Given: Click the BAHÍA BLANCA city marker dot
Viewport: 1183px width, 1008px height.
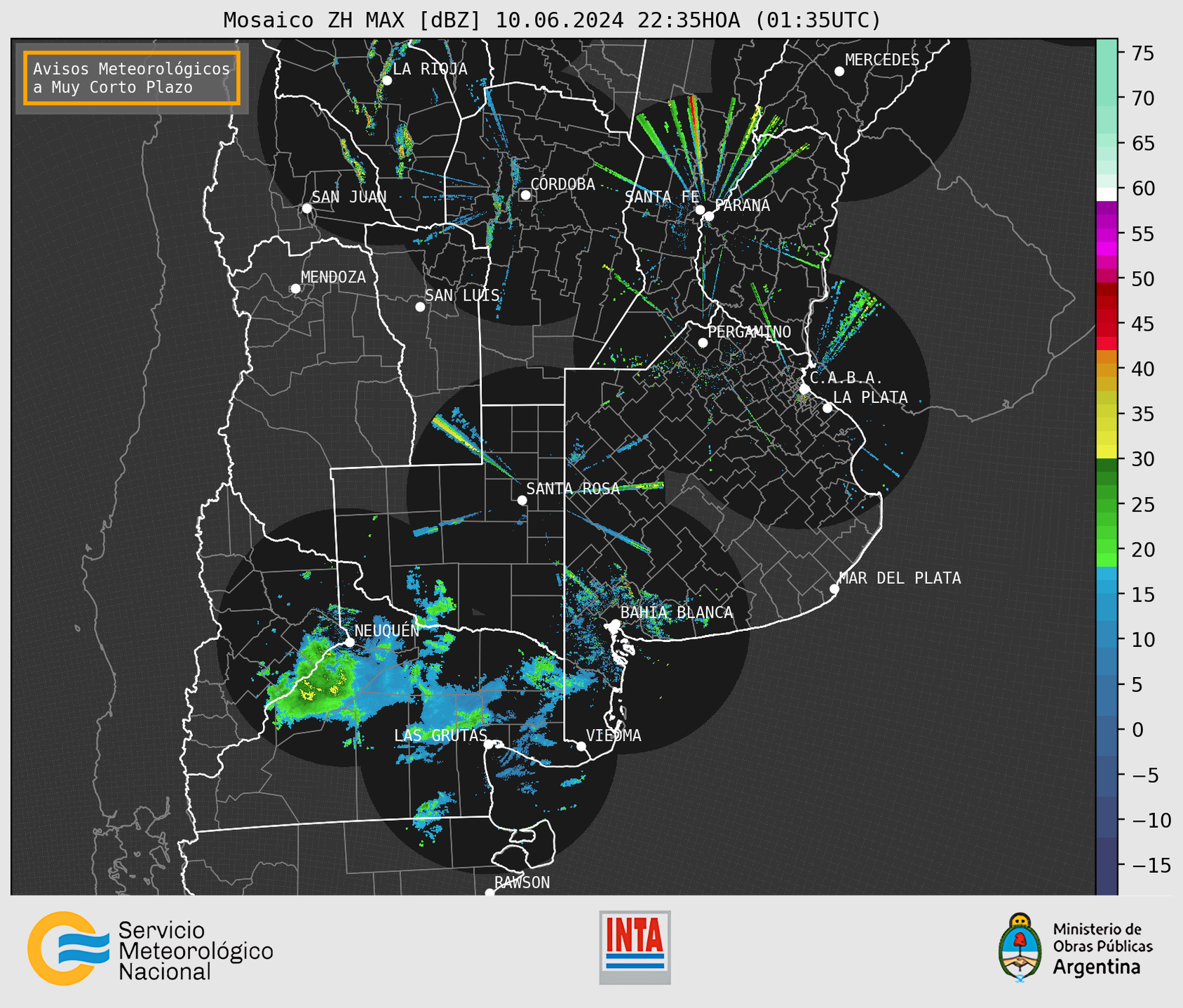Looking at the screenshot, I should tap(615, 624).
